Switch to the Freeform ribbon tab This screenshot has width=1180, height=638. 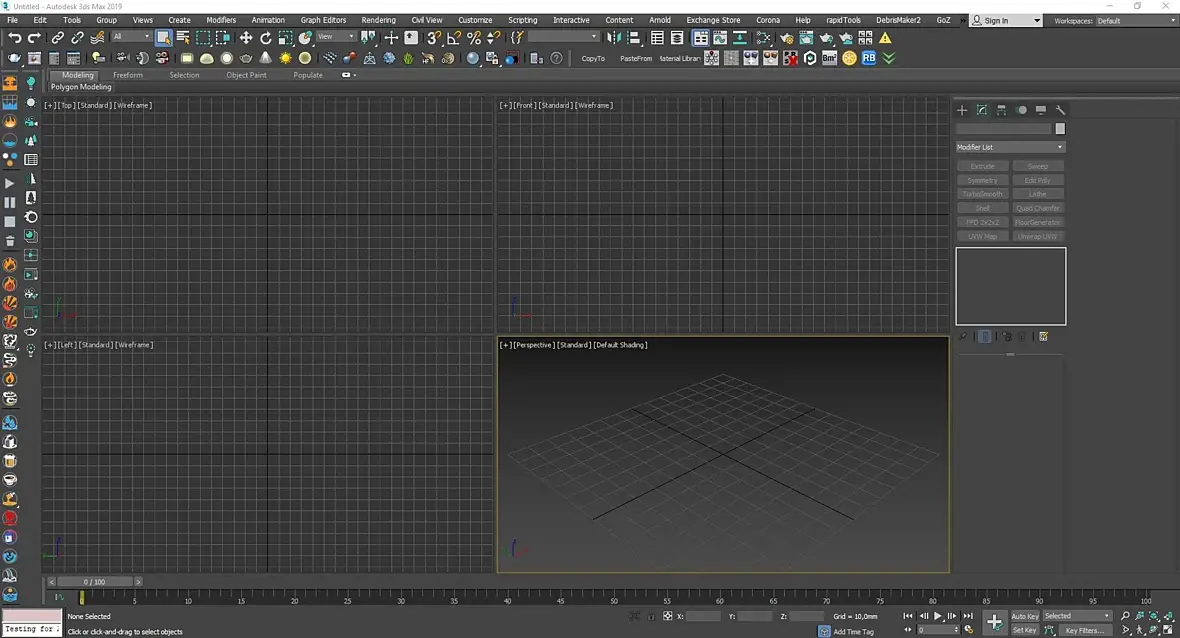pos(128,75)
